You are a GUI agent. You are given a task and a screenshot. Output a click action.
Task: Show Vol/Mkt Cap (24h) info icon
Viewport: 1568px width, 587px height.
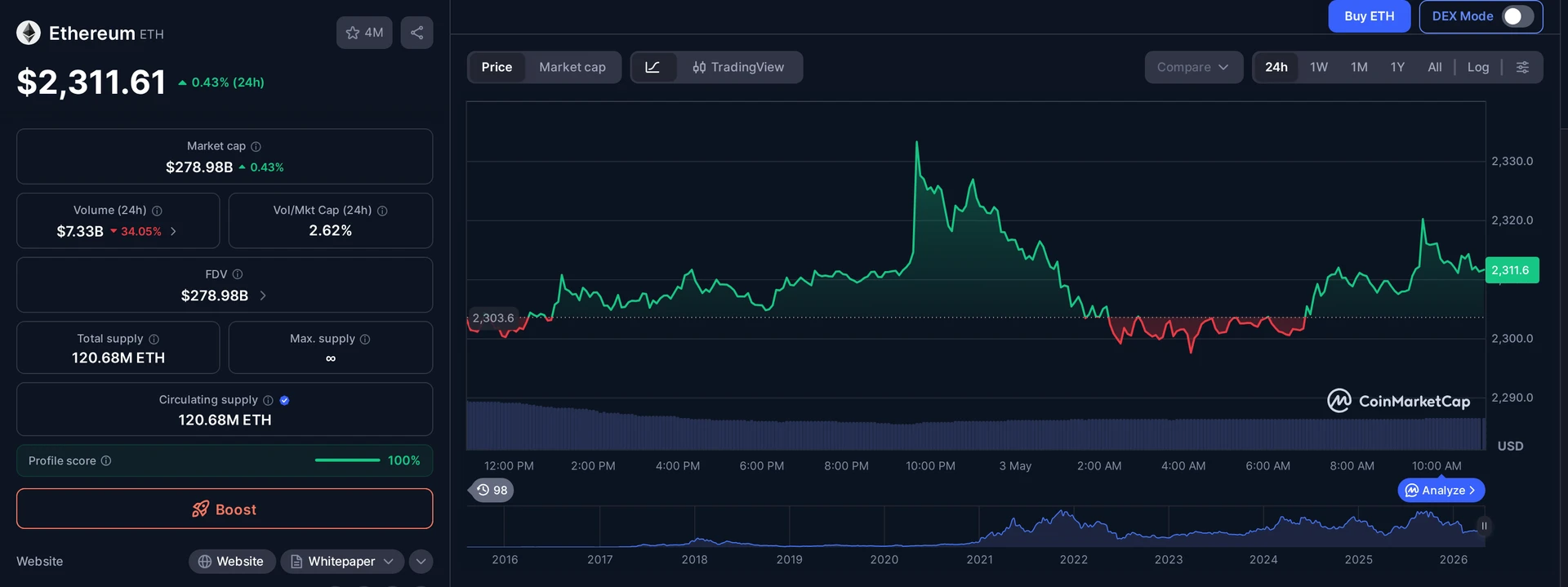[x=382, y=211]
